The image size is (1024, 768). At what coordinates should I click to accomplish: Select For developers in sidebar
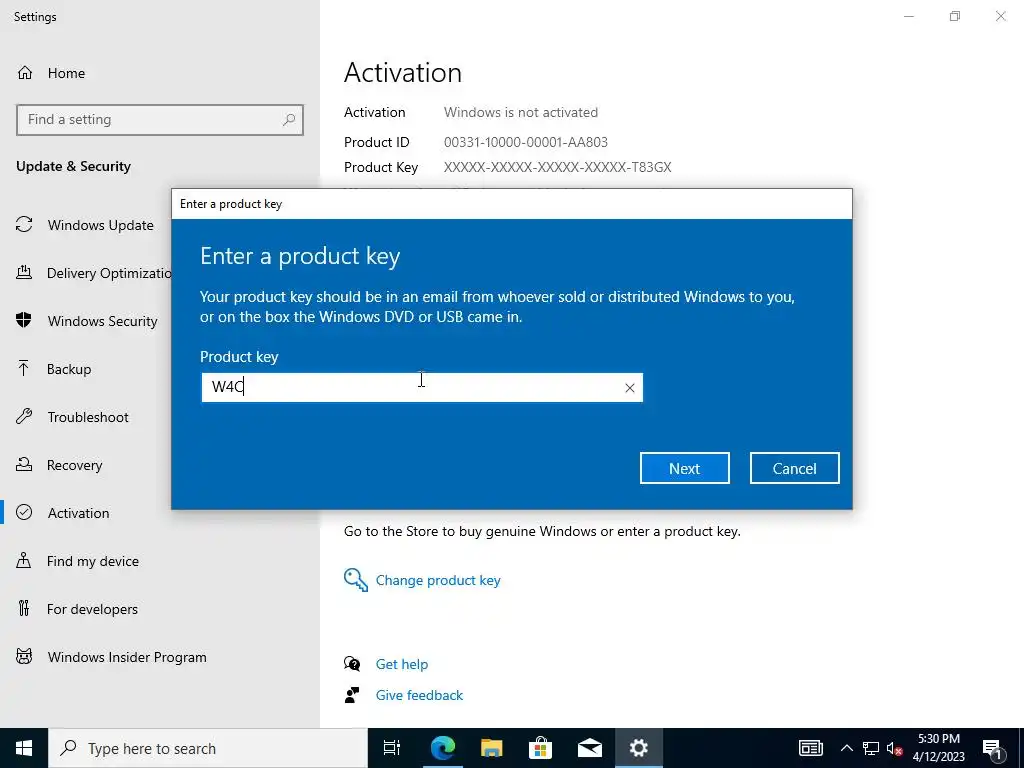point(92,609)
